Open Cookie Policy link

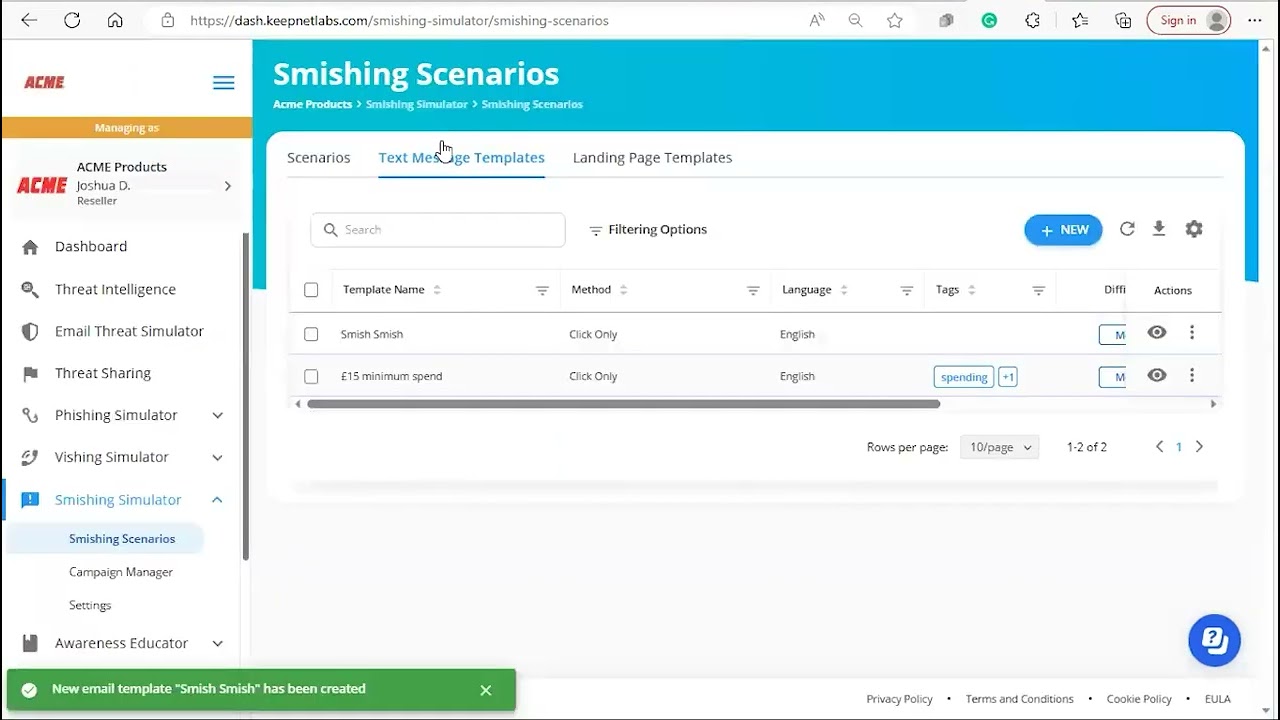[1139, 699]
